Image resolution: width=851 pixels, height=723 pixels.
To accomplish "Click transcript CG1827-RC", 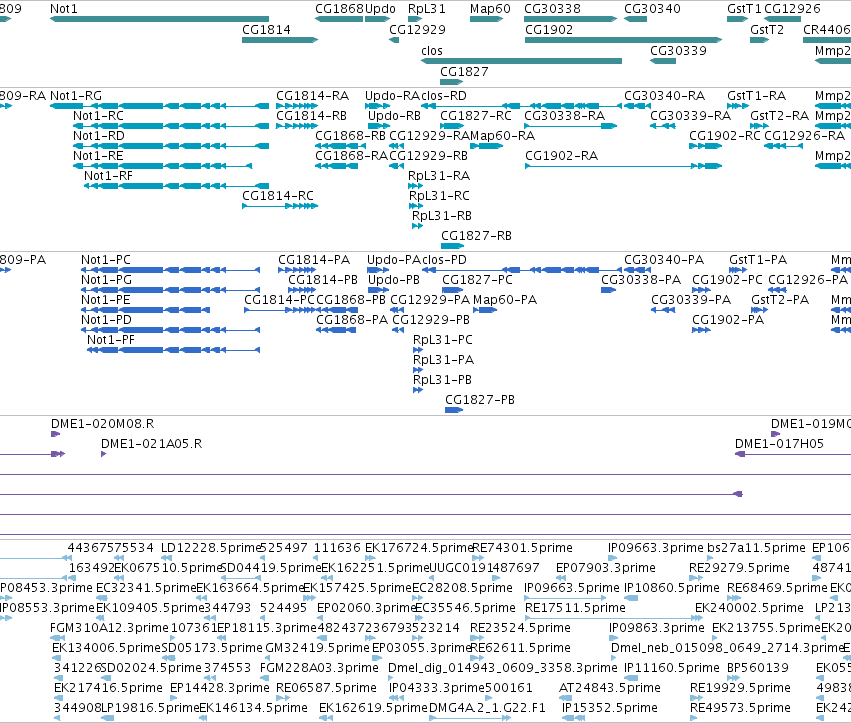I will 452,126.
